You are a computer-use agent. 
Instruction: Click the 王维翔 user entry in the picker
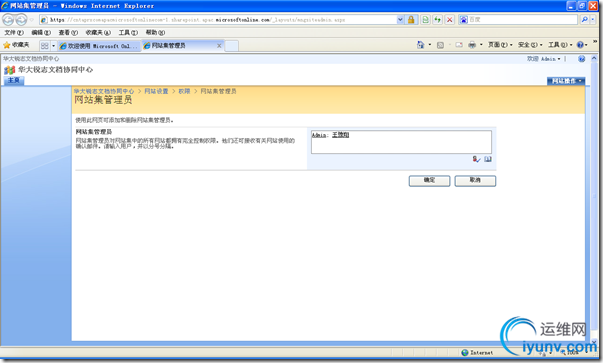point(340,135)
